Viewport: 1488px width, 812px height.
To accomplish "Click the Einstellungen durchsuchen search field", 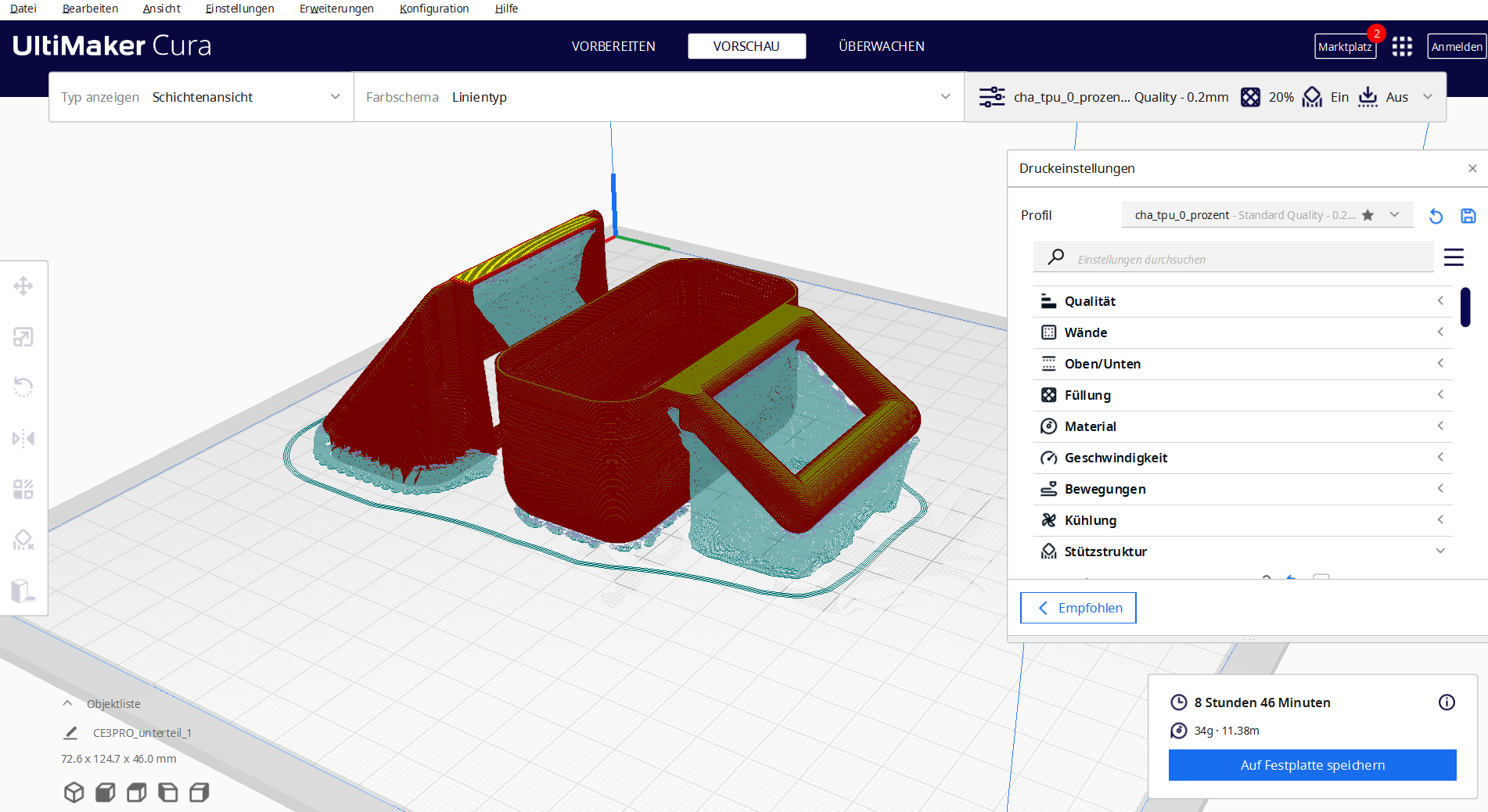I will click(1234, 257).
